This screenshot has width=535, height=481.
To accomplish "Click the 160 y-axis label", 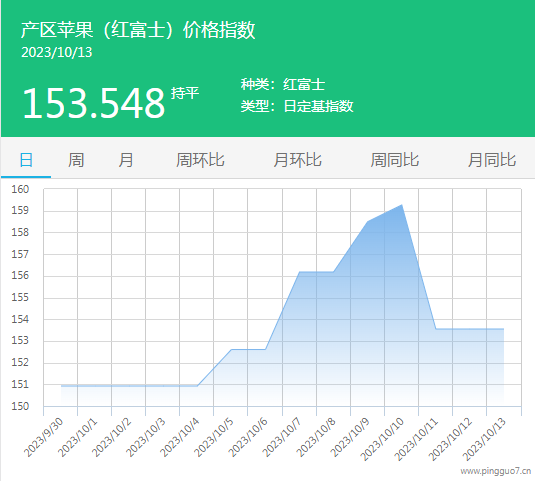I will pos(20,189).
